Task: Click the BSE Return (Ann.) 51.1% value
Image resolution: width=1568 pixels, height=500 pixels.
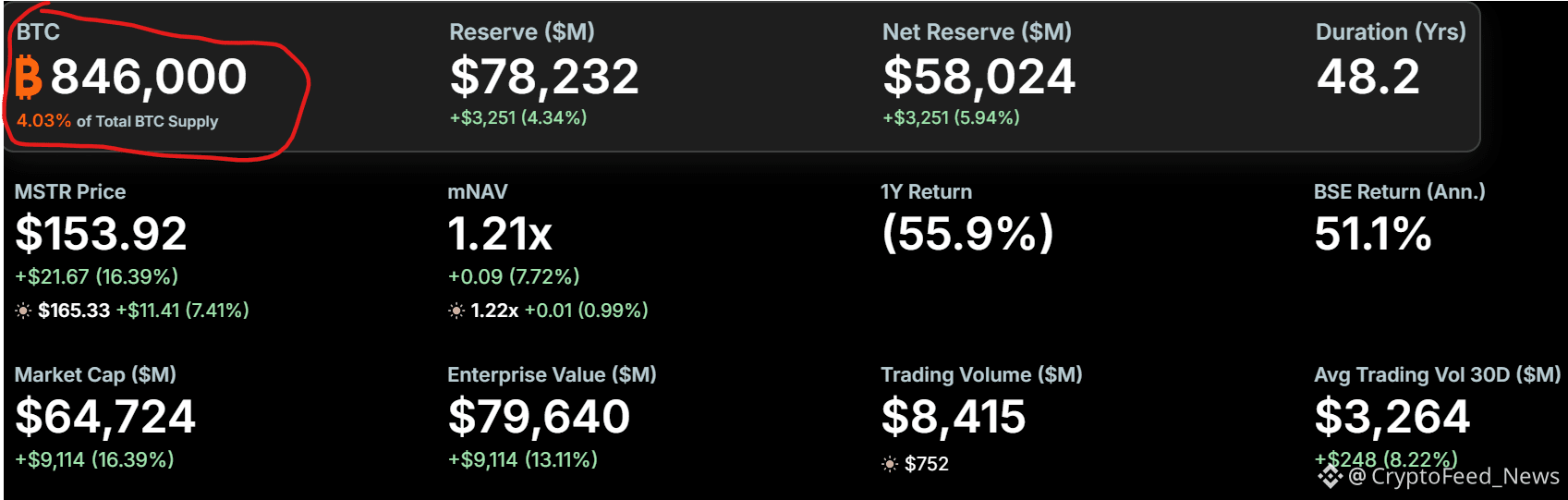Action: tap(1373, 234)
